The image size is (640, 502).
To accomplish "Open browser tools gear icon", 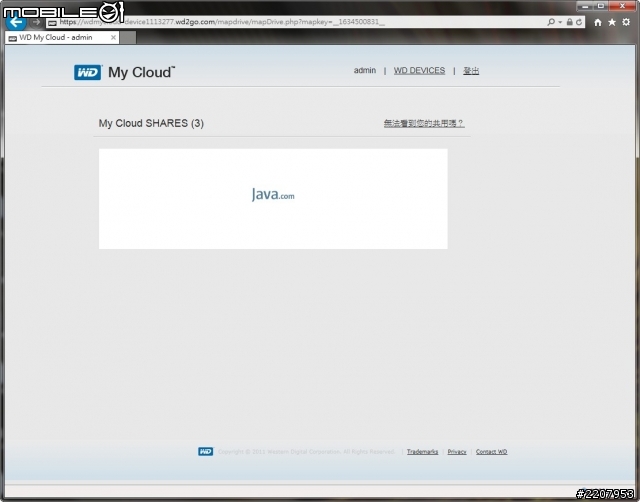I will 626,22.
